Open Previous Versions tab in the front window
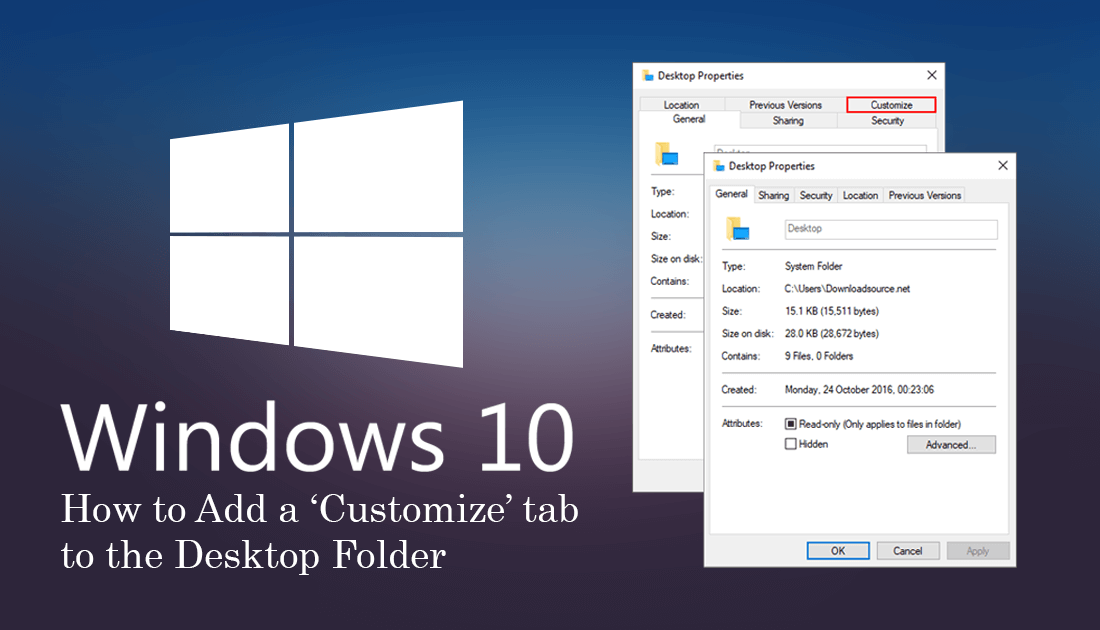Screen dimensions: 1100x630 925,196
